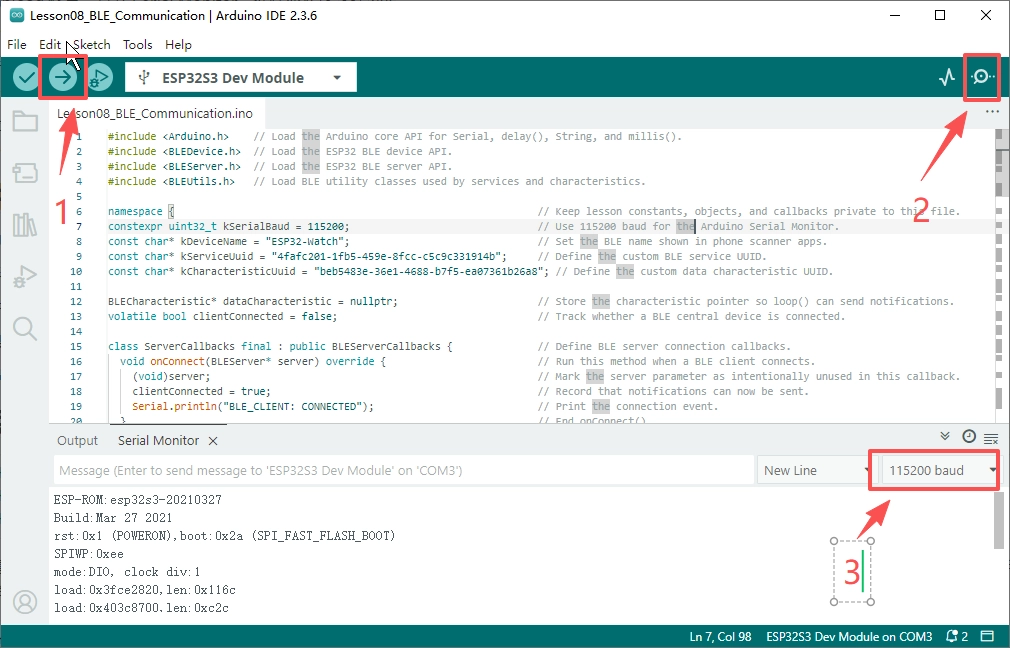Toggle autoscroll in the Serial Monitor

[945, 436]
